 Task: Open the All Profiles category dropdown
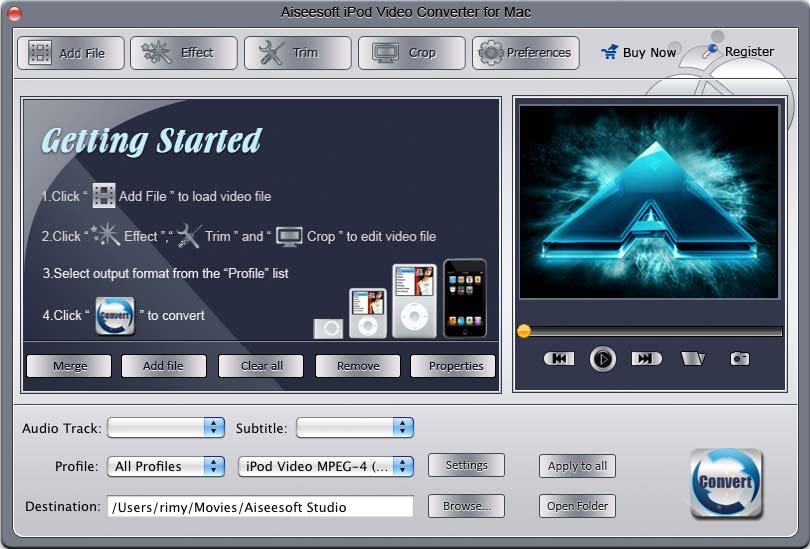(x=166, y=466)
